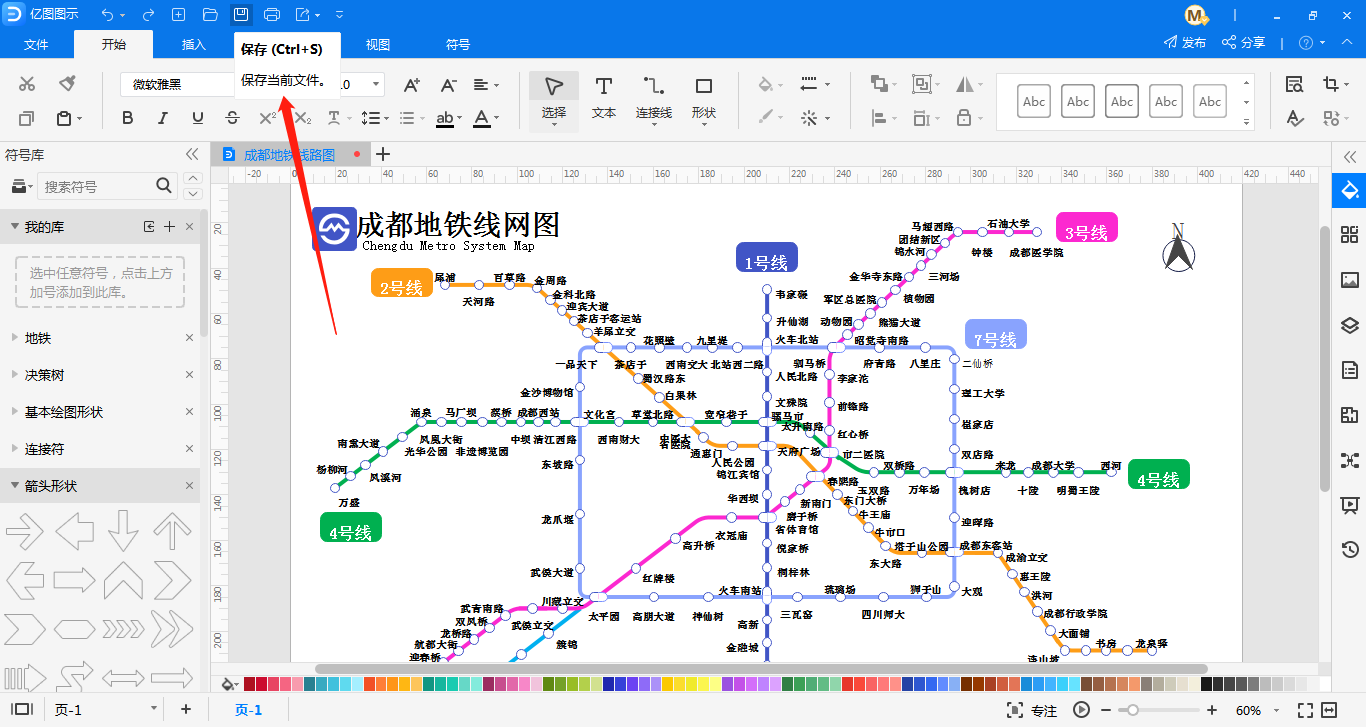Click the 页-1 page tab
Image resolution: width=1366 pixels, height=727 pixels.
click(x=248, y=710)
